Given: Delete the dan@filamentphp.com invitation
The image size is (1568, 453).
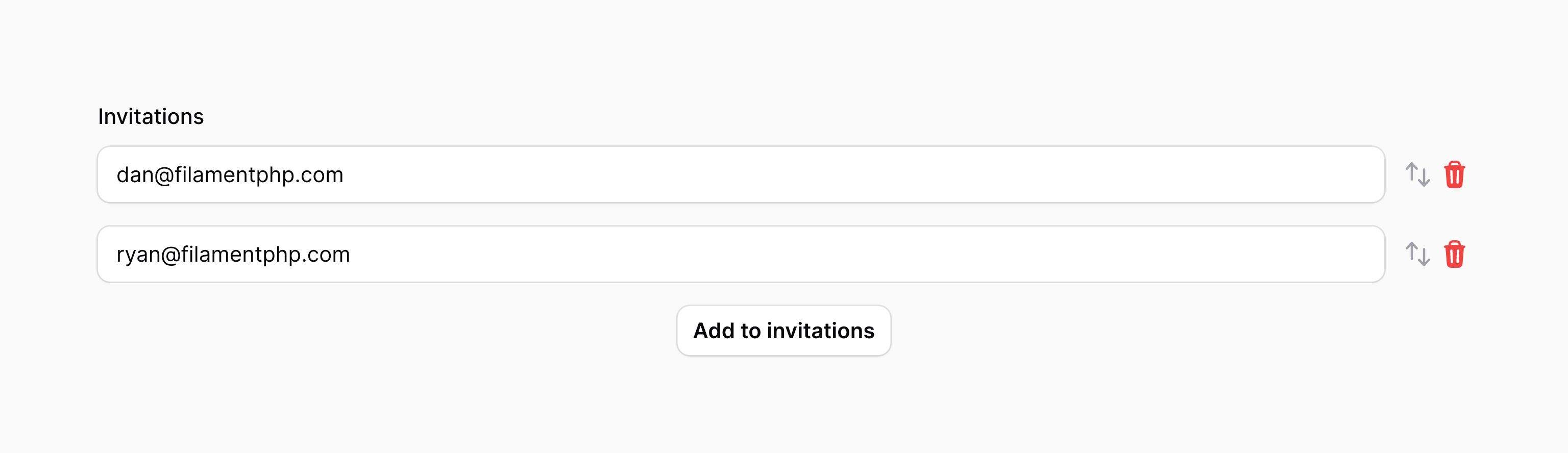Looking at the screenshot, I should (x=1454, y=174).
